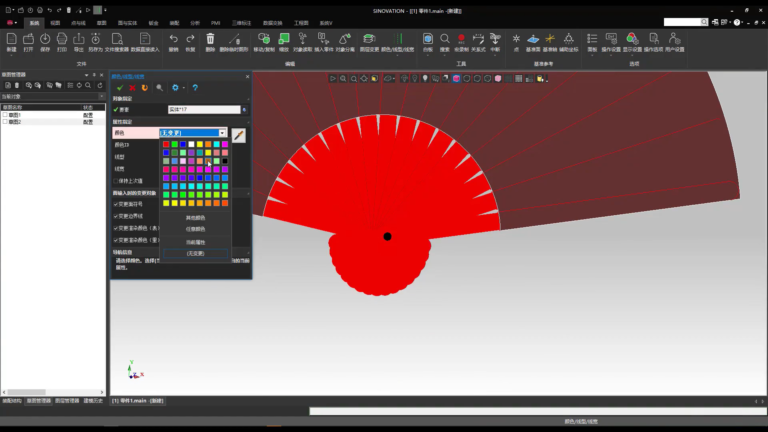Click the green scale tool icon
This screenshot has height=432, width=768.
click(x=284, y=39)
